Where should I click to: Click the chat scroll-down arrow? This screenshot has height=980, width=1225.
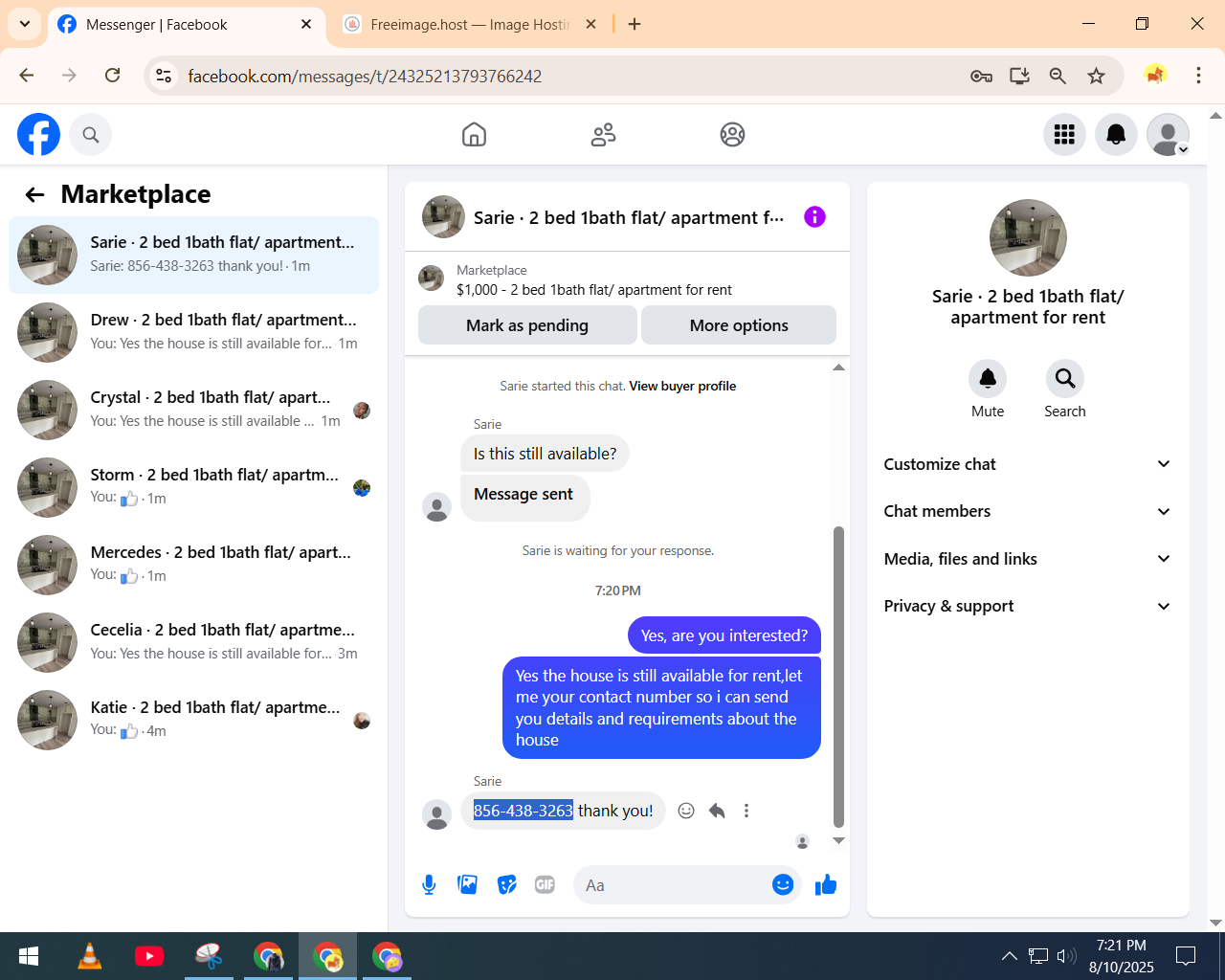[x=838, y=840]
